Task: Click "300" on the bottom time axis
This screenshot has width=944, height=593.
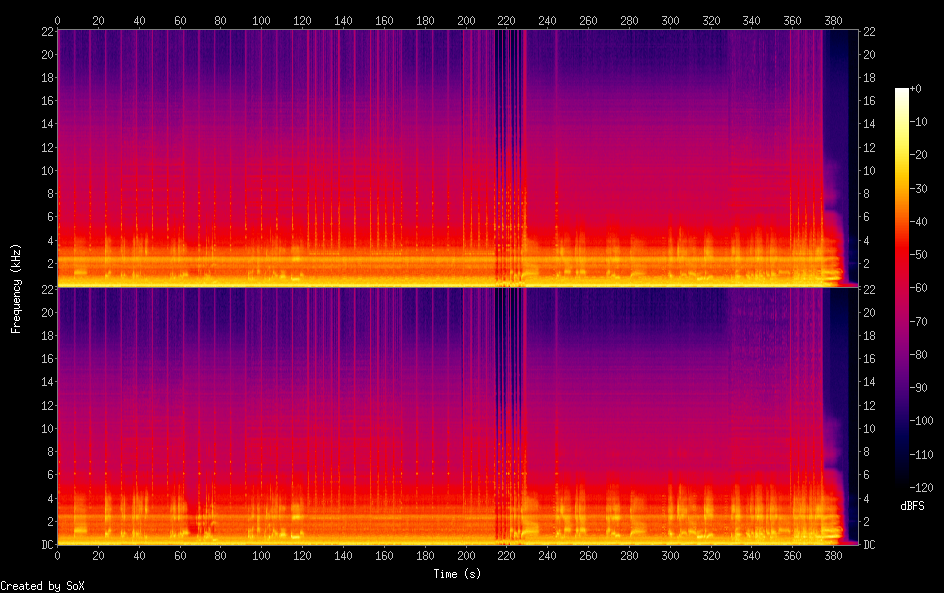Action: point(670,556)
